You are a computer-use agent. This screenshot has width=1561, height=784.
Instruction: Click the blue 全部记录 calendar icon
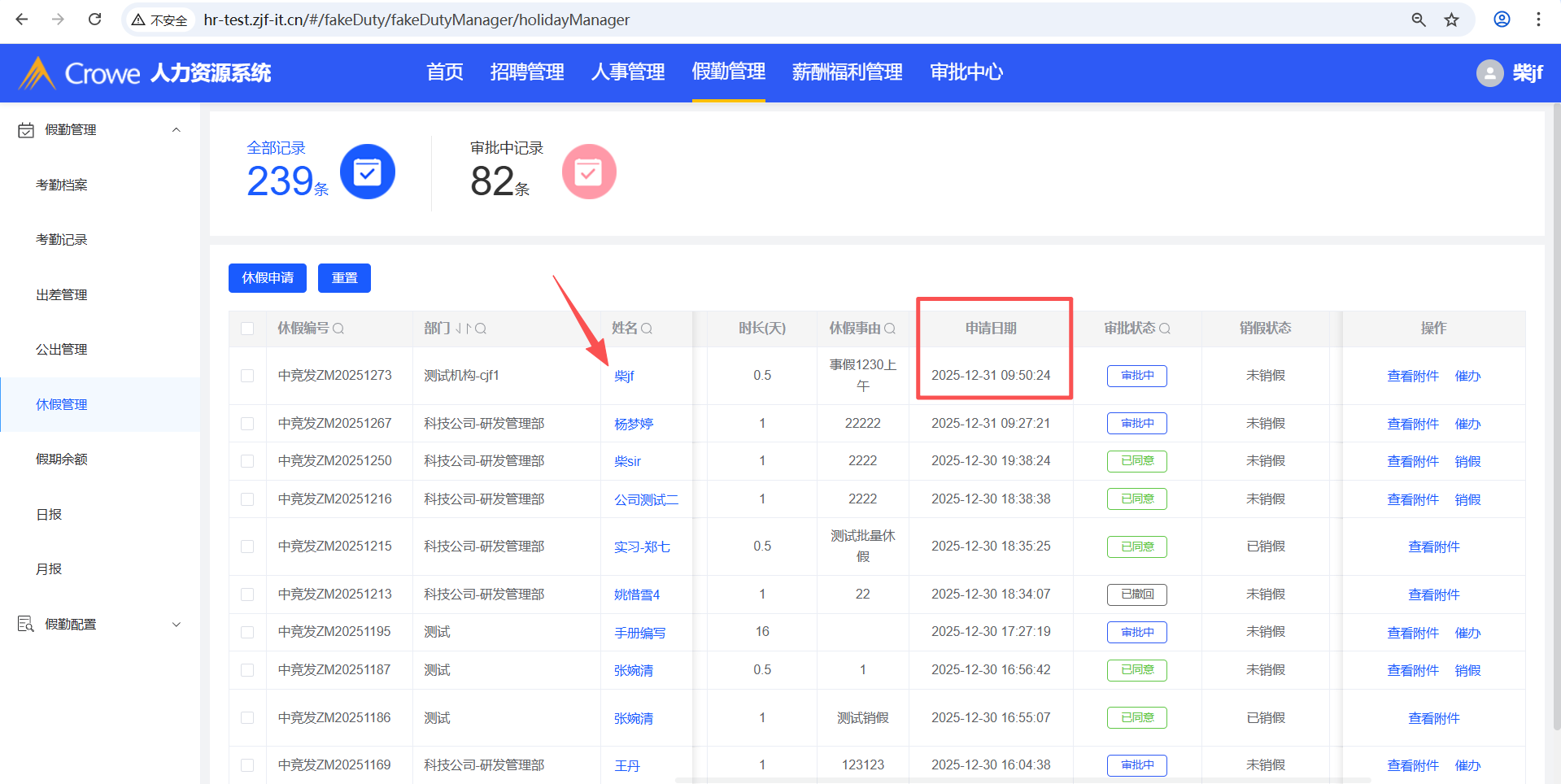click(367, 172)
